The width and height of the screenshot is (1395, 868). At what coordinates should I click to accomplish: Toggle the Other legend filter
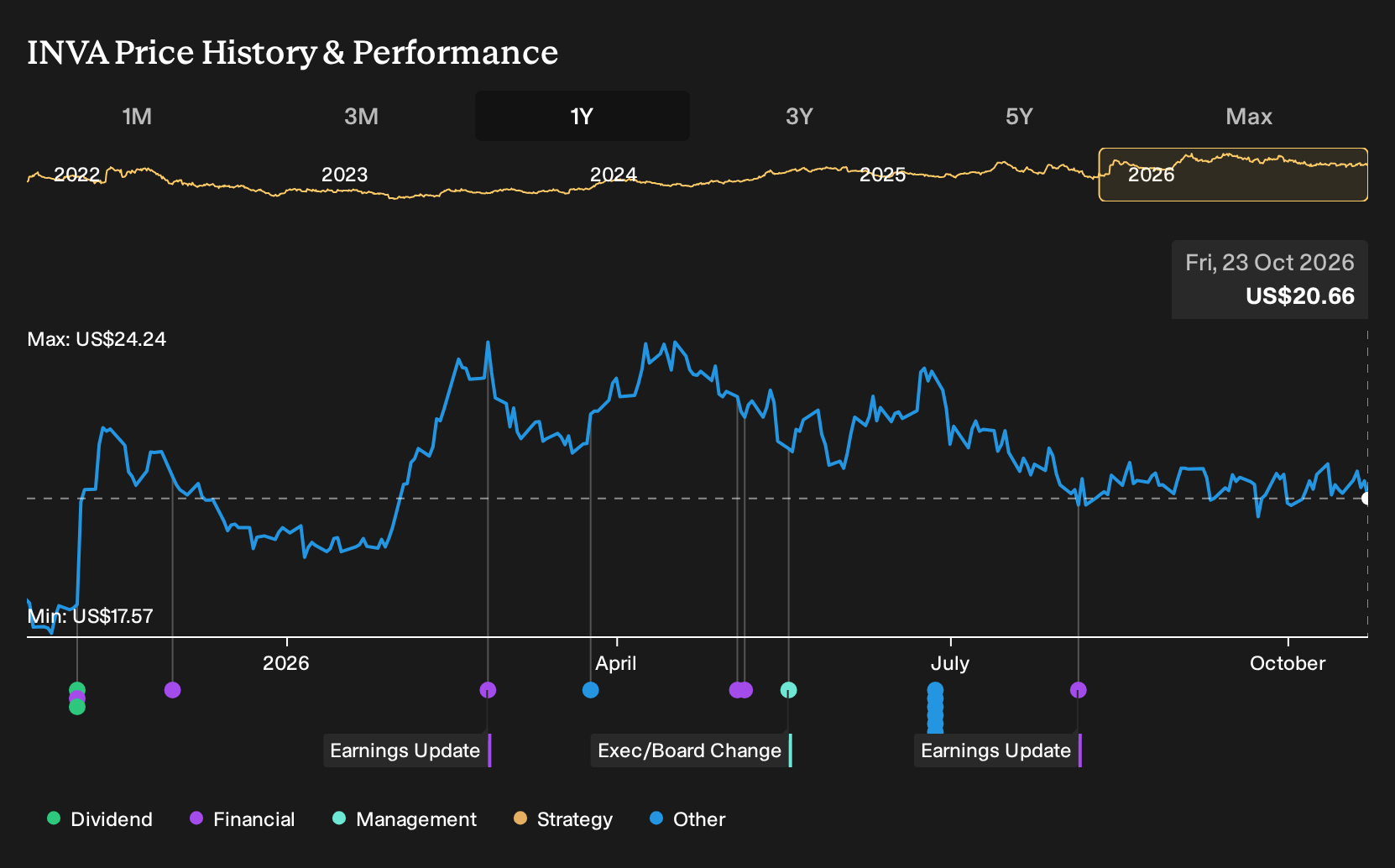[687, 819]
